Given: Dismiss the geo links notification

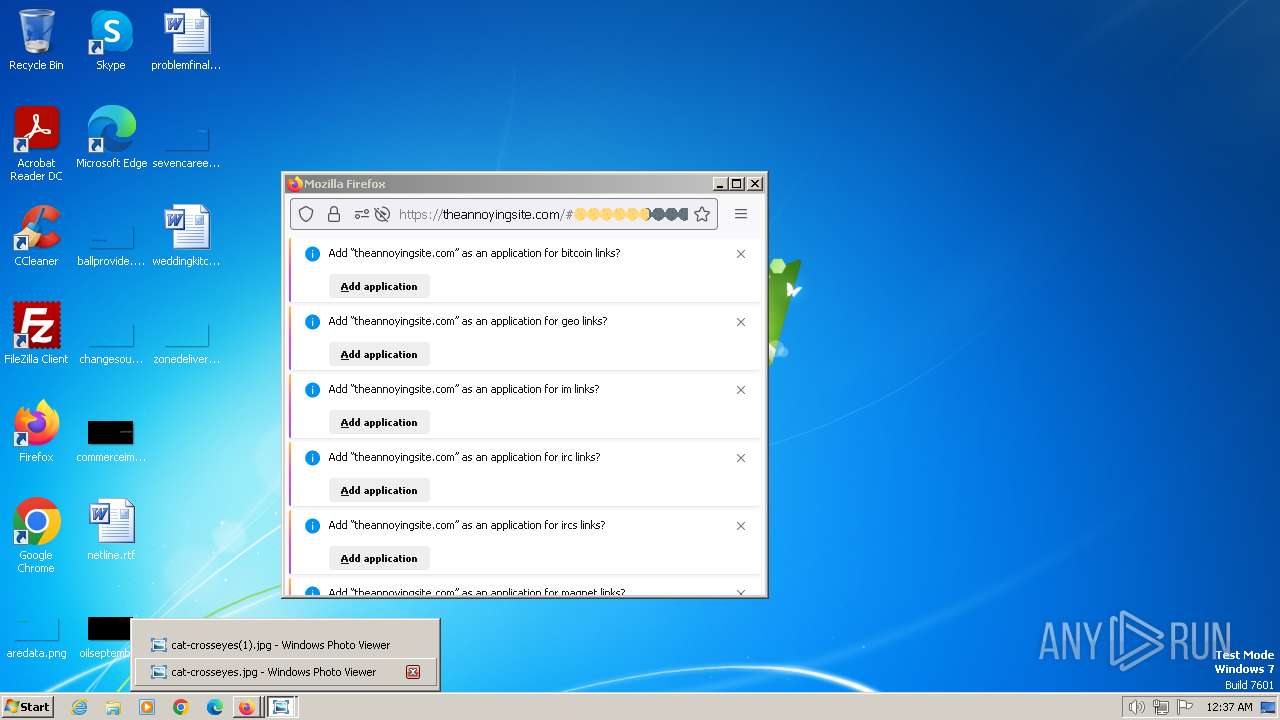Looking at the screenshot, I should pos(741,322).
